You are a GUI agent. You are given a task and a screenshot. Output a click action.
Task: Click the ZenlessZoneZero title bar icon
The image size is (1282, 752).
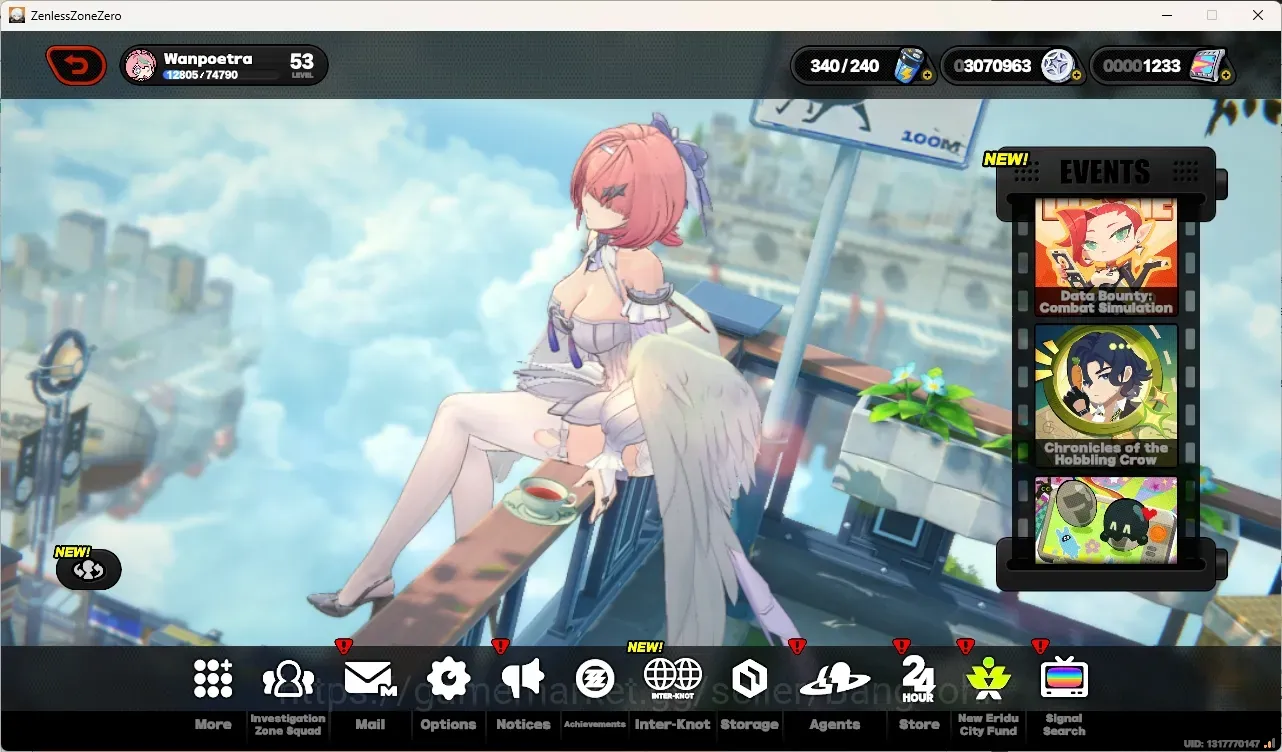coord(17,15)
